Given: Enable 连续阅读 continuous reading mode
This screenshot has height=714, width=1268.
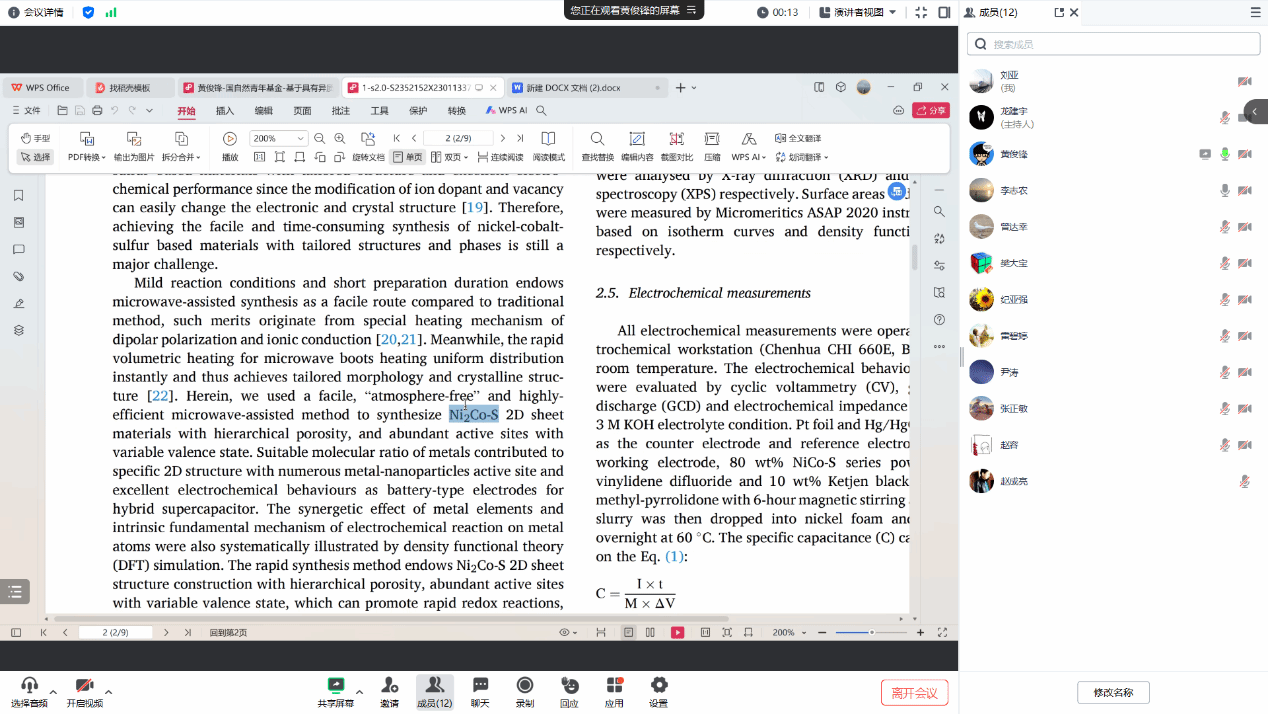Looking at the screenshot, I should 500,157.
